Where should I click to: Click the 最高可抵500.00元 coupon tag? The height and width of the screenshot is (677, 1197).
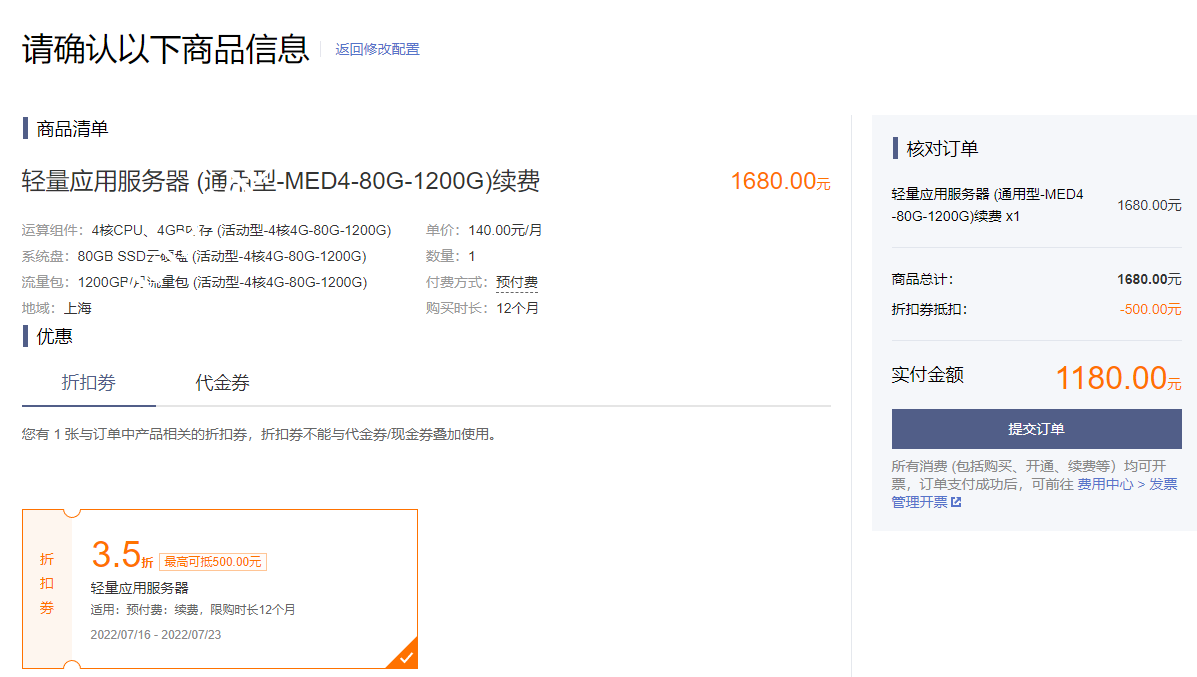(x=213, y=561)
